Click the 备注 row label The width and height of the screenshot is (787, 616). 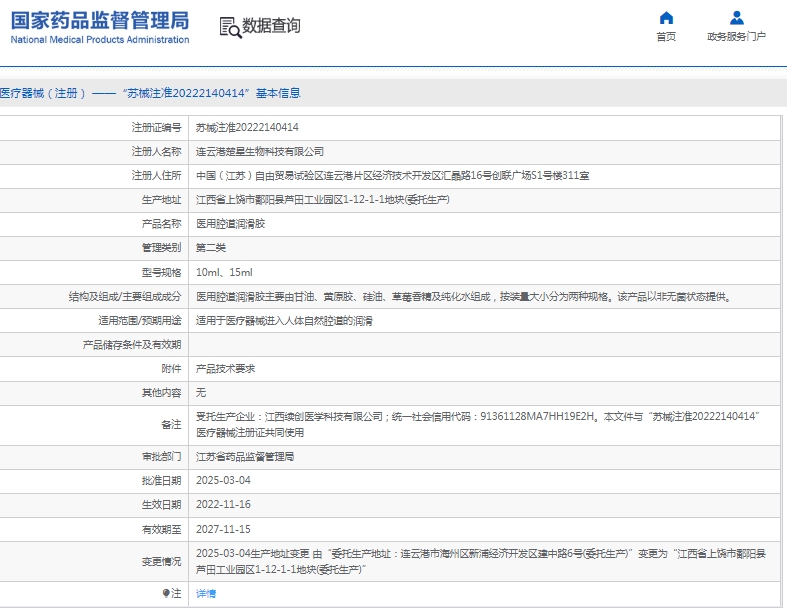click(171, 425)
